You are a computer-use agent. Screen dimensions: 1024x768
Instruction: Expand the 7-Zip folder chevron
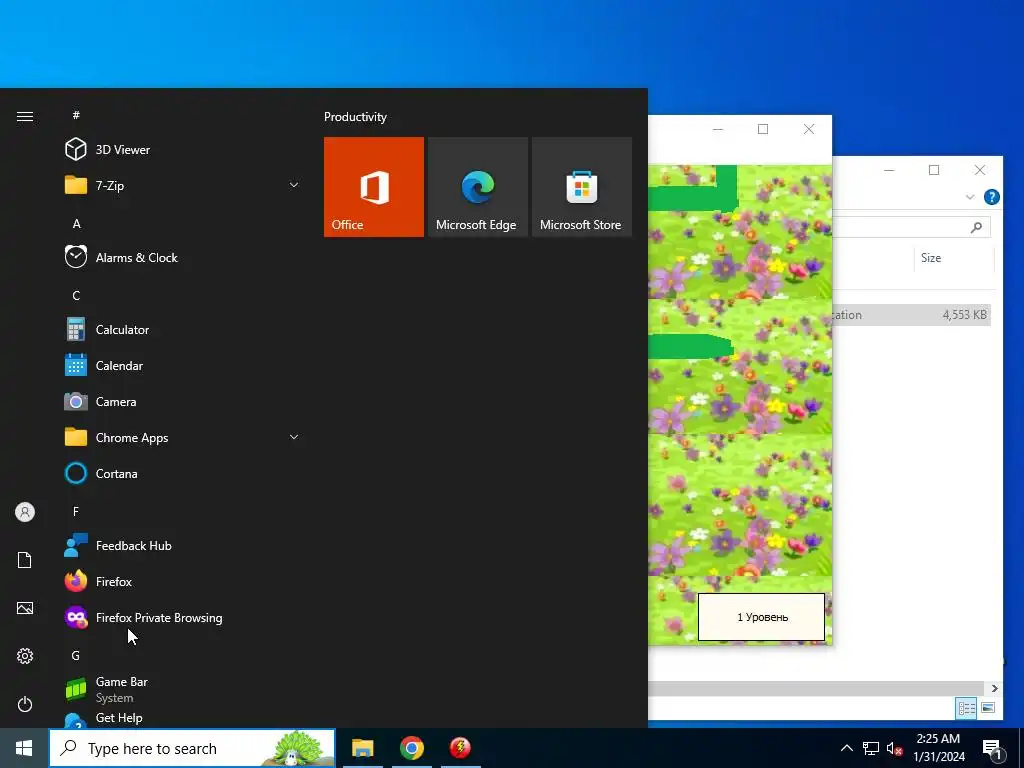pyautogui.click(x=294, y=185)
